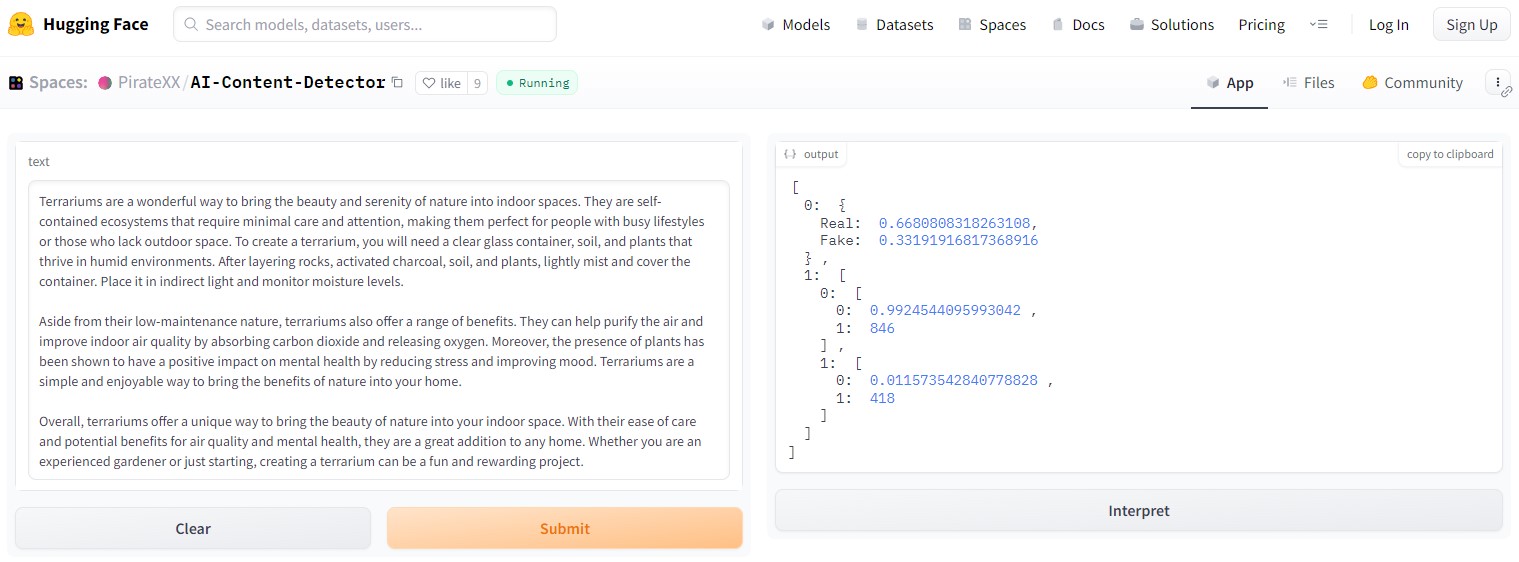The height and width of the screenshot is (562, 1519).
Task: Go to Spaces in top navigation
Action: coord(992,25)
